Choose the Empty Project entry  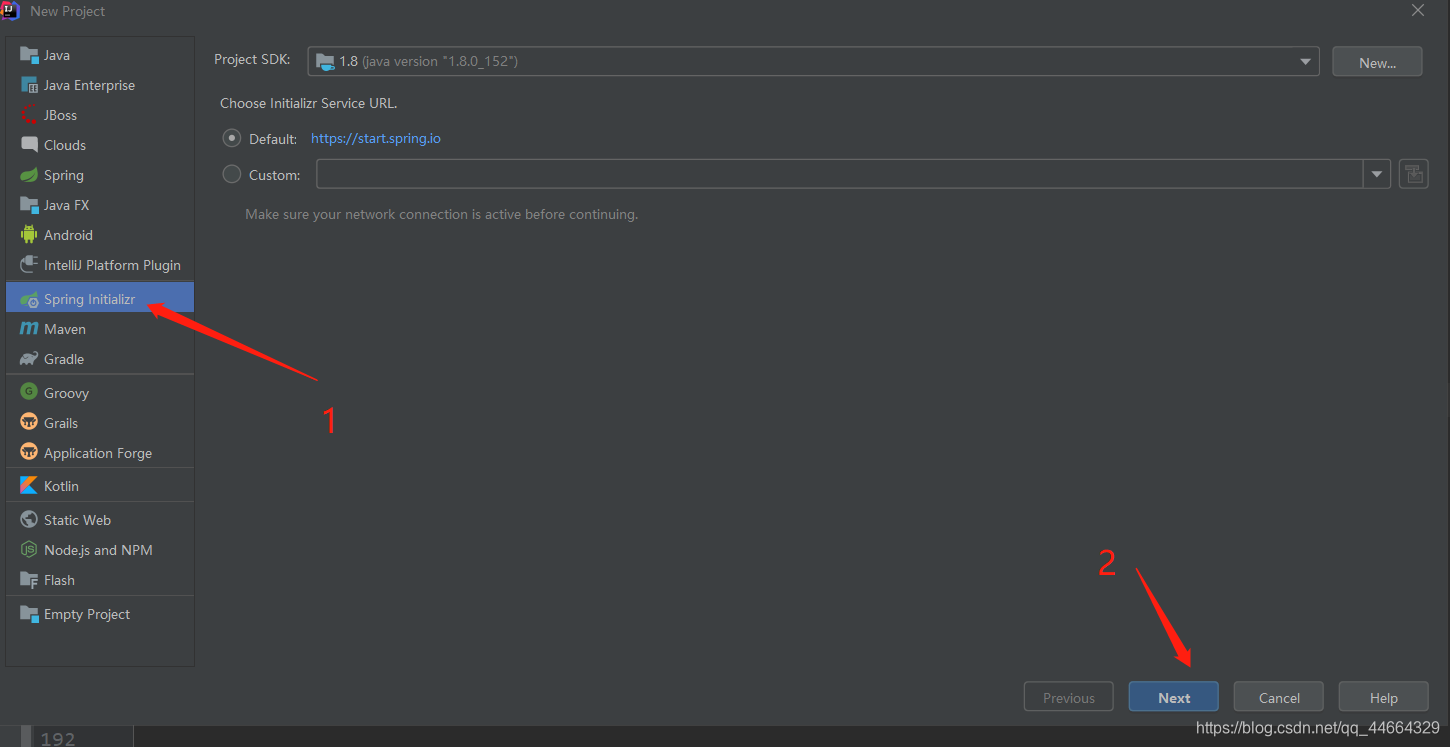(100, 614)
